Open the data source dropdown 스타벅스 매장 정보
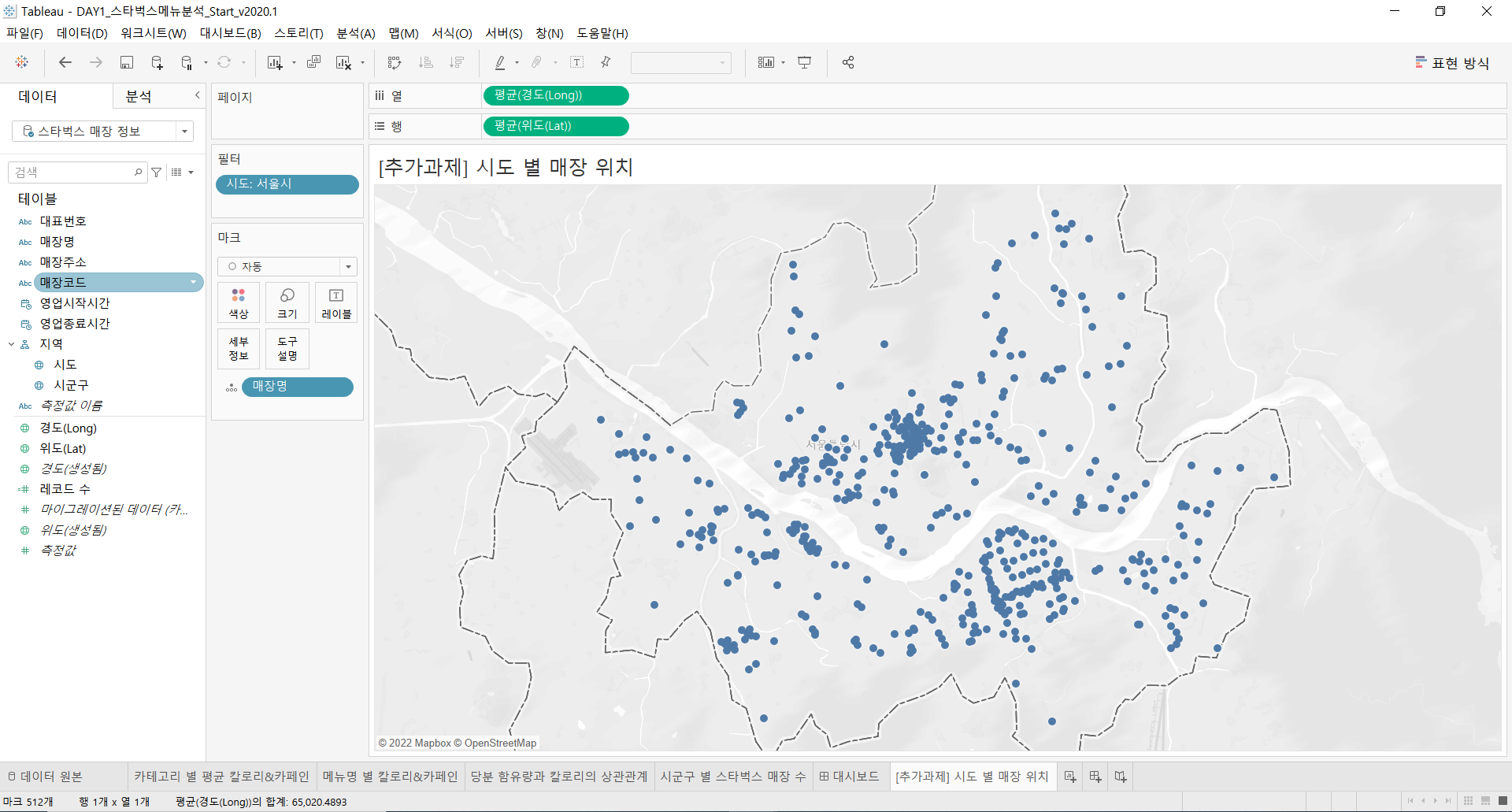1512x812 pixels. [x=102, y=132]
